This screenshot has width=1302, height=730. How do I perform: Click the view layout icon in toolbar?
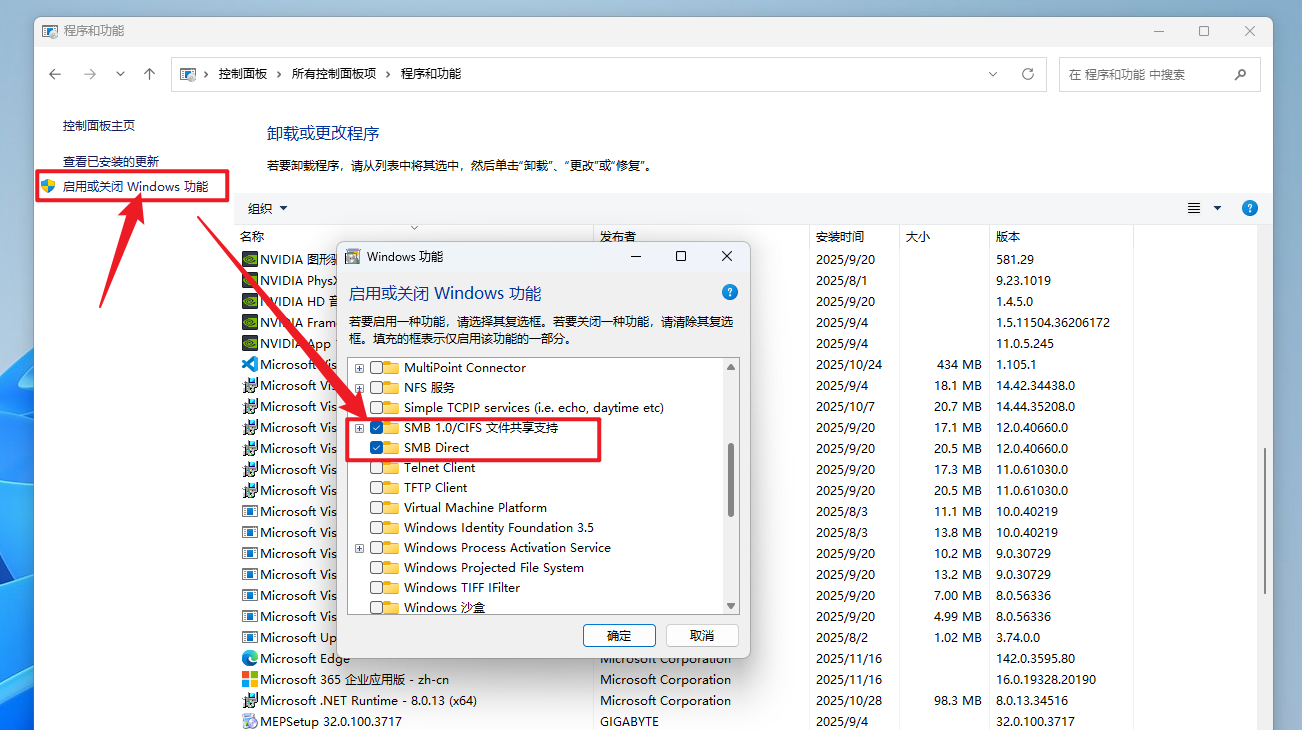point(1194,208)
